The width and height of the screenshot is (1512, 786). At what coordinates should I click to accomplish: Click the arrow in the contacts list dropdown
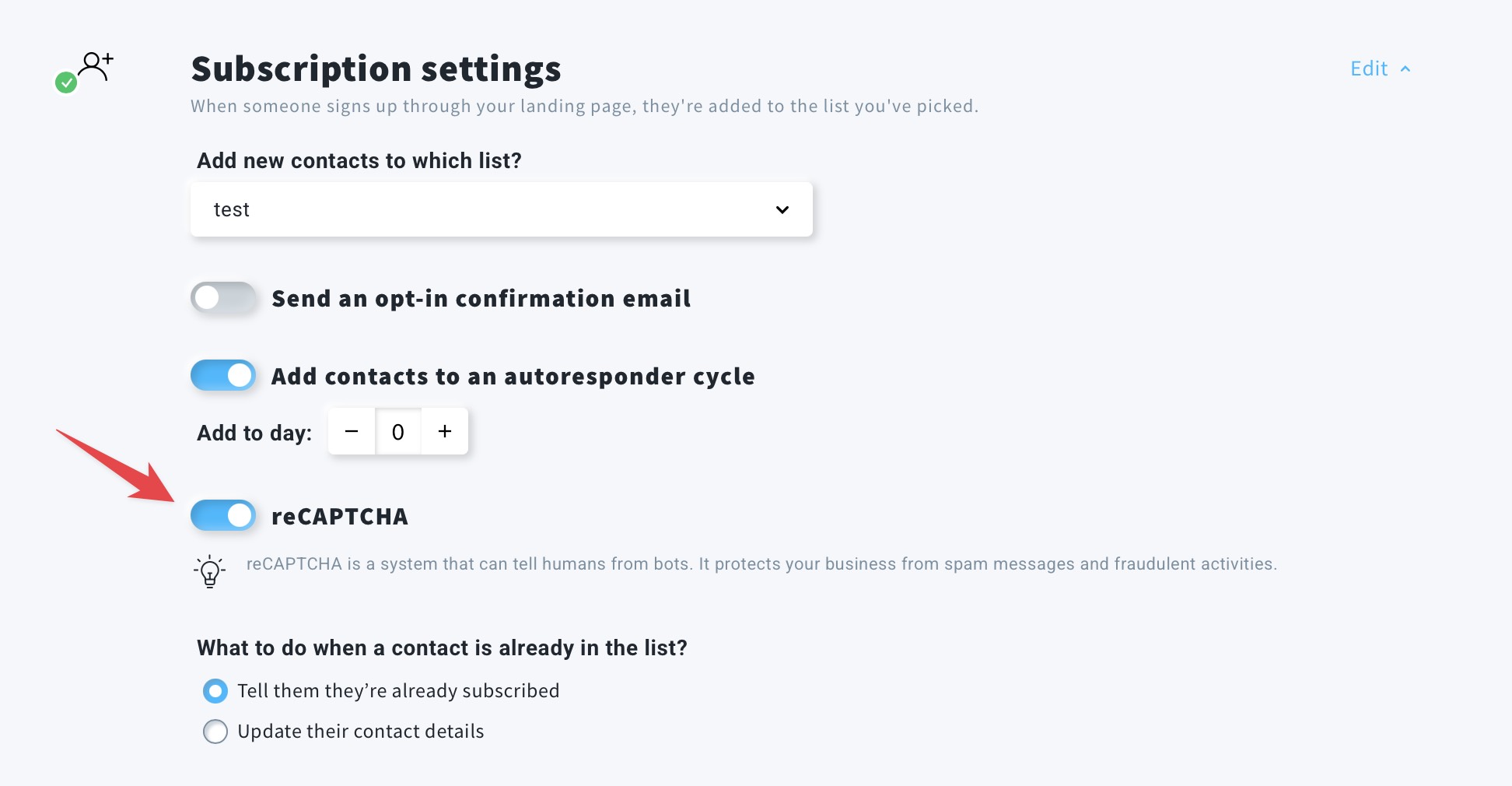point(782,209)
